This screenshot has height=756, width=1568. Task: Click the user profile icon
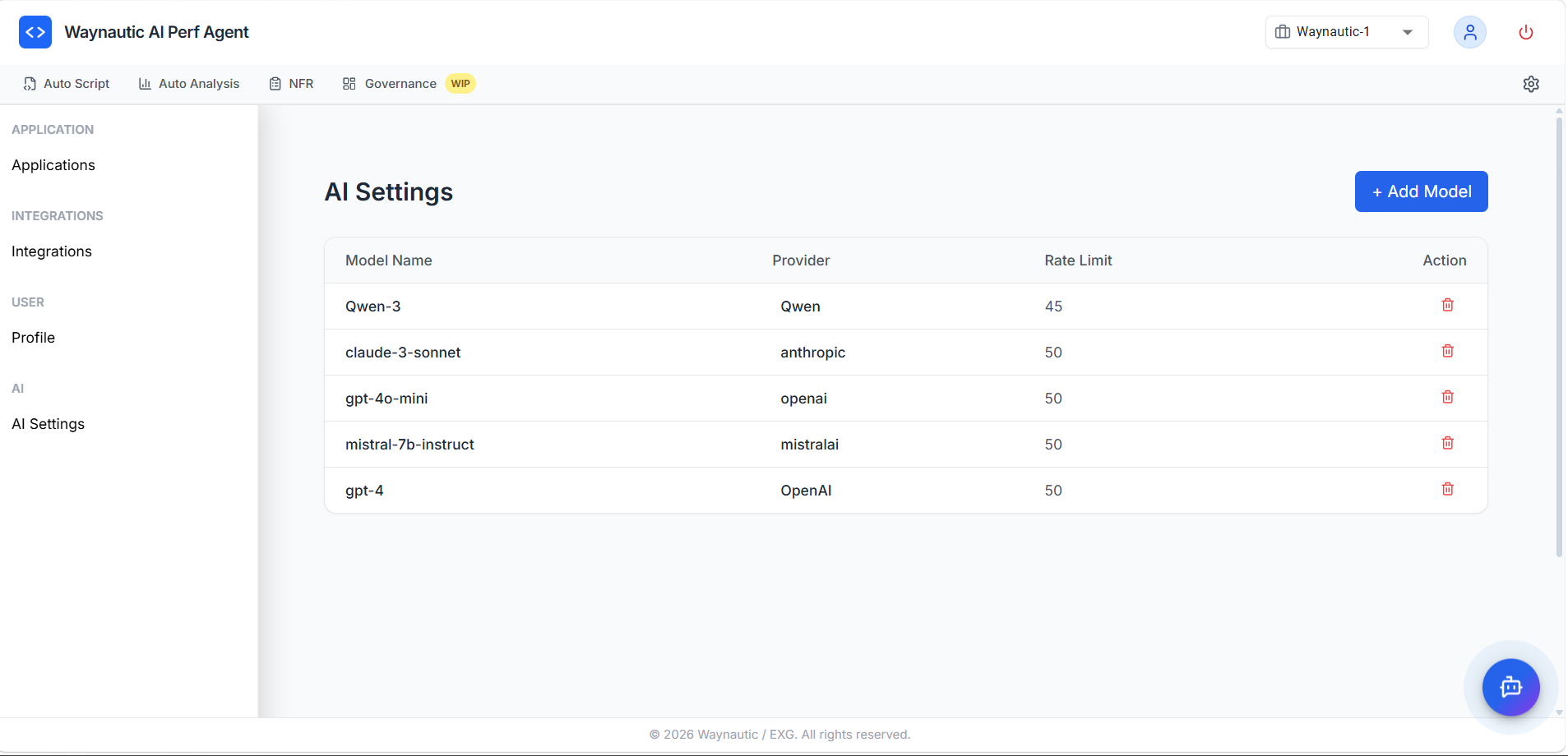[x=1469, y=32]
